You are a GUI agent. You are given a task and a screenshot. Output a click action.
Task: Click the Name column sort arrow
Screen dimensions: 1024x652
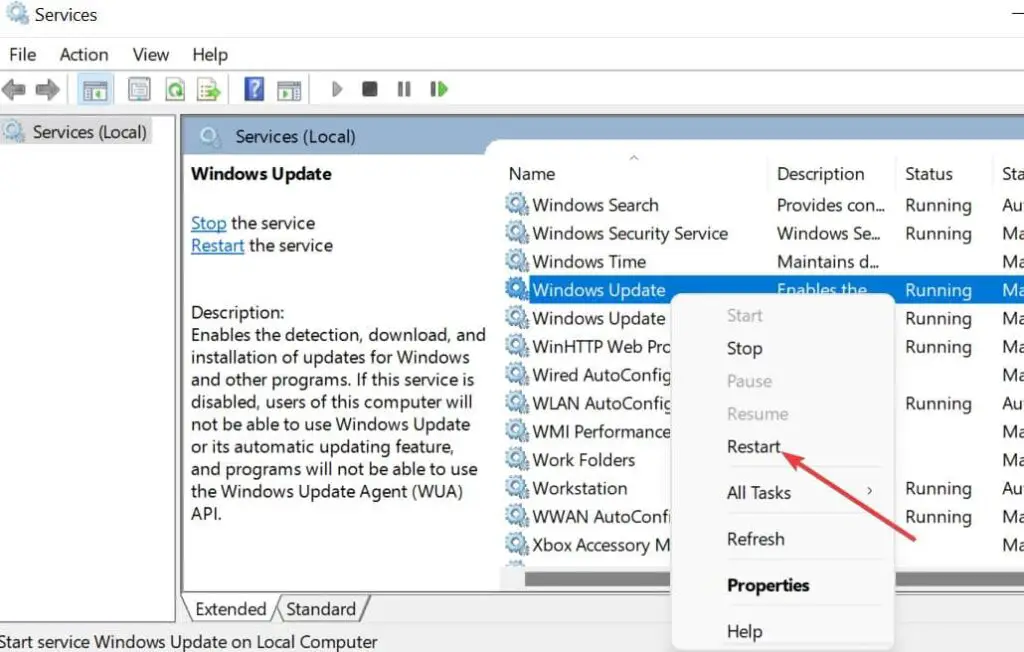tap(634, 158)
